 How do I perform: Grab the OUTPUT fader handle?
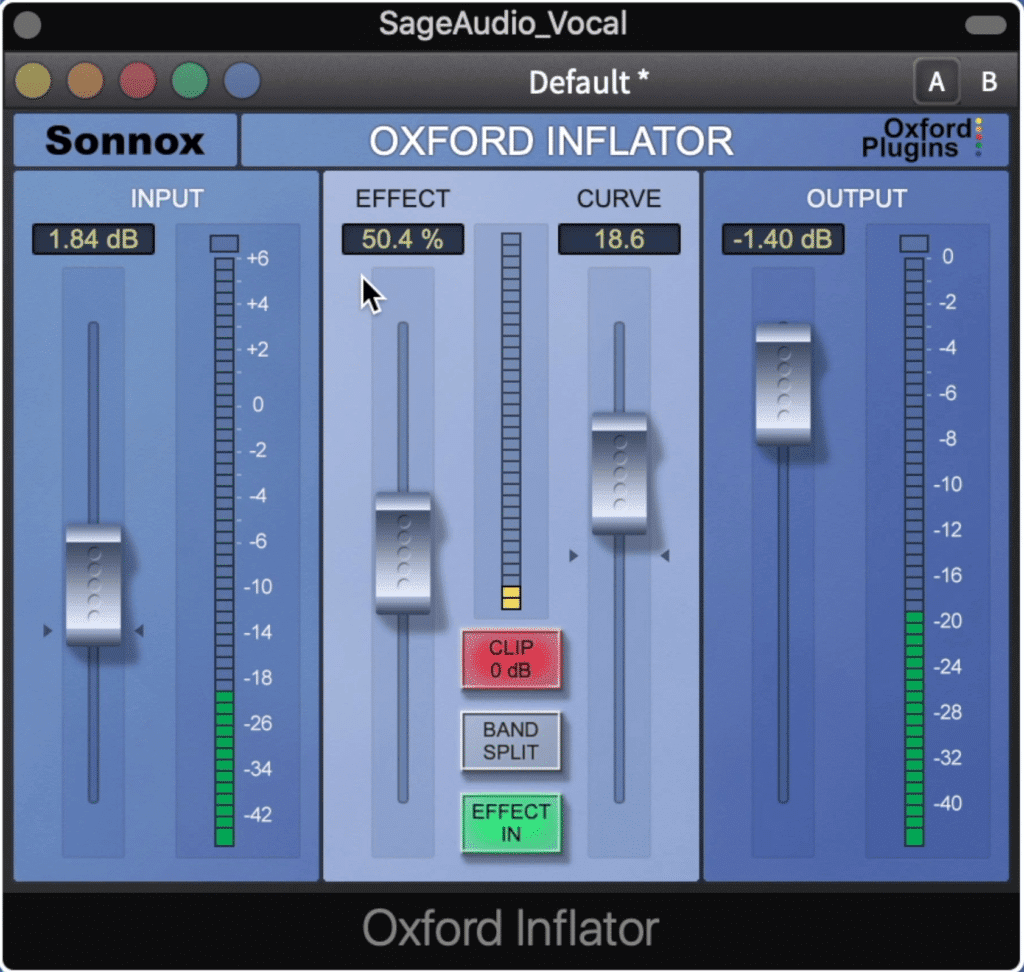(x=783, y=384)
